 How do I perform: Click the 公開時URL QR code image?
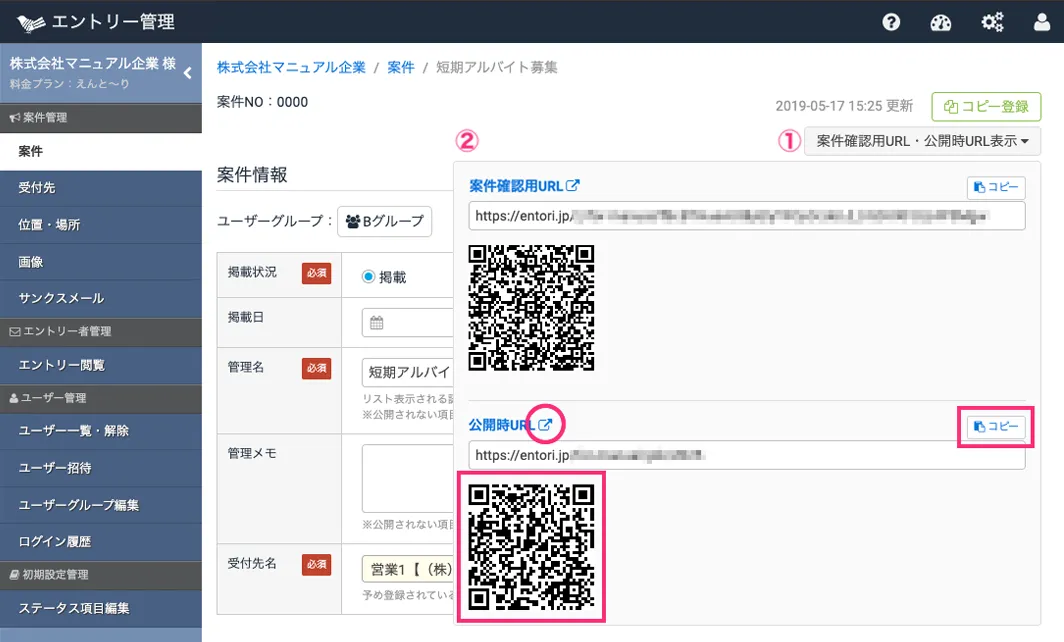point(531,547)
